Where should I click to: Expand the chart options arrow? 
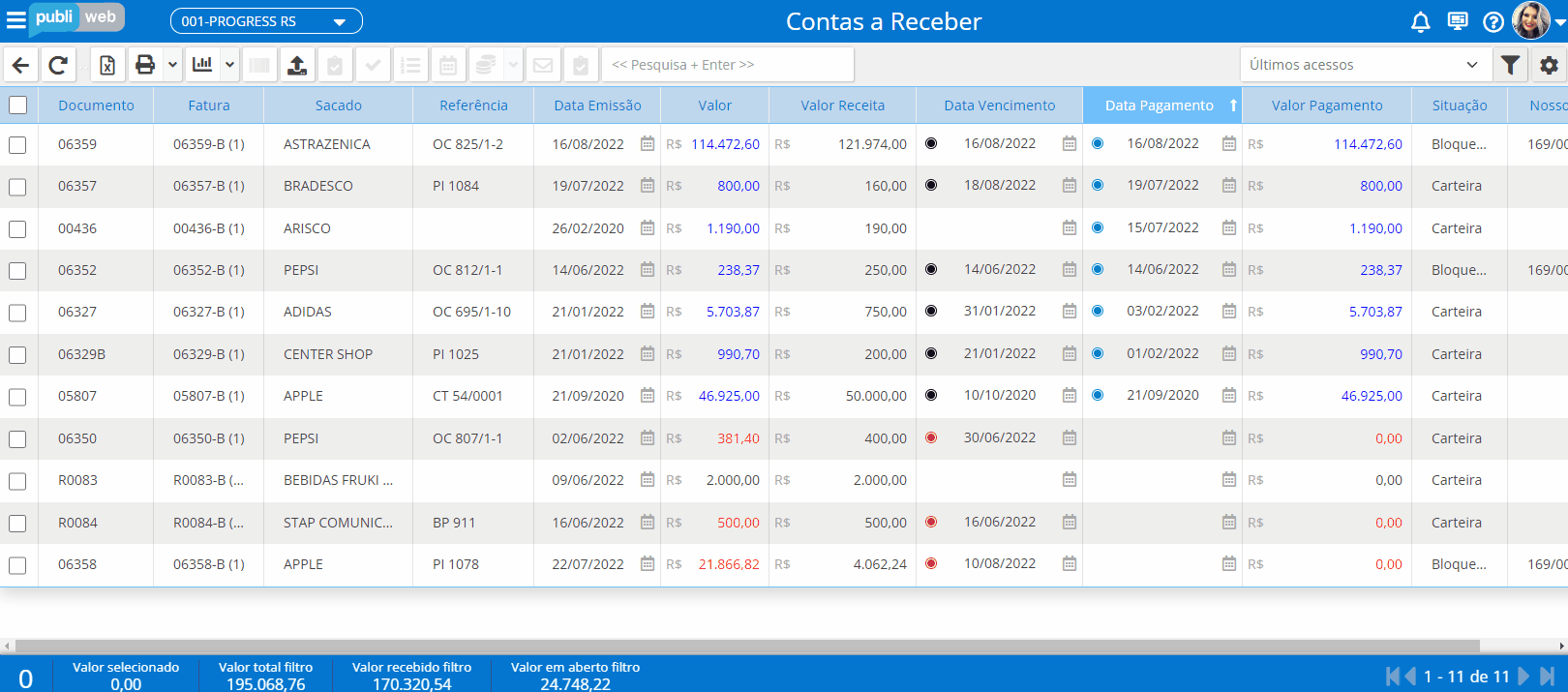coord(229,65)
